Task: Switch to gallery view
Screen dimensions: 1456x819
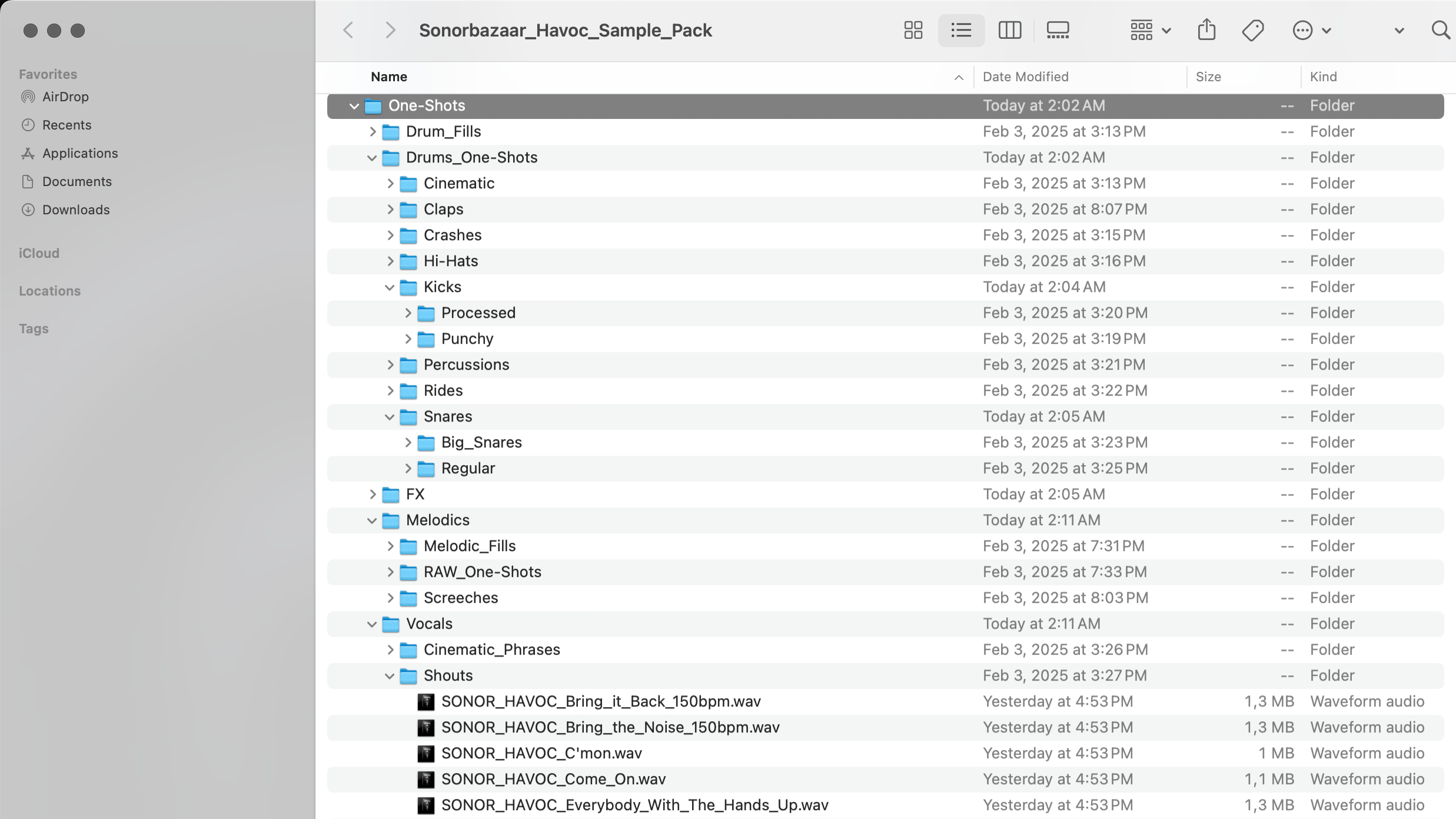Action: pos(1058,30)
